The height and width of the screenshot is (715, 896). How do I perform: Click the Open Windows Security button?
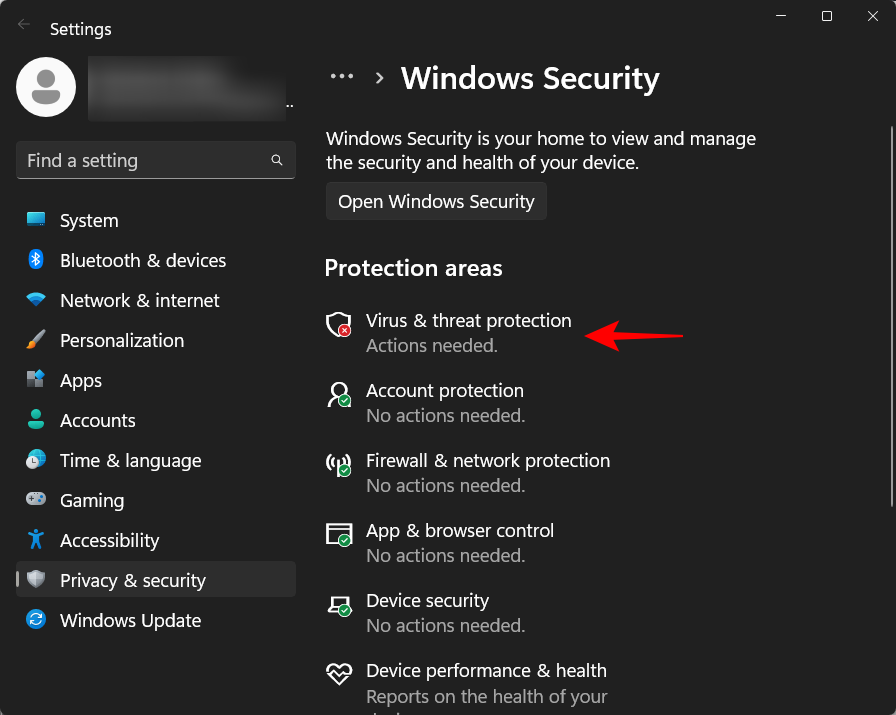click(x=436, y=201)
